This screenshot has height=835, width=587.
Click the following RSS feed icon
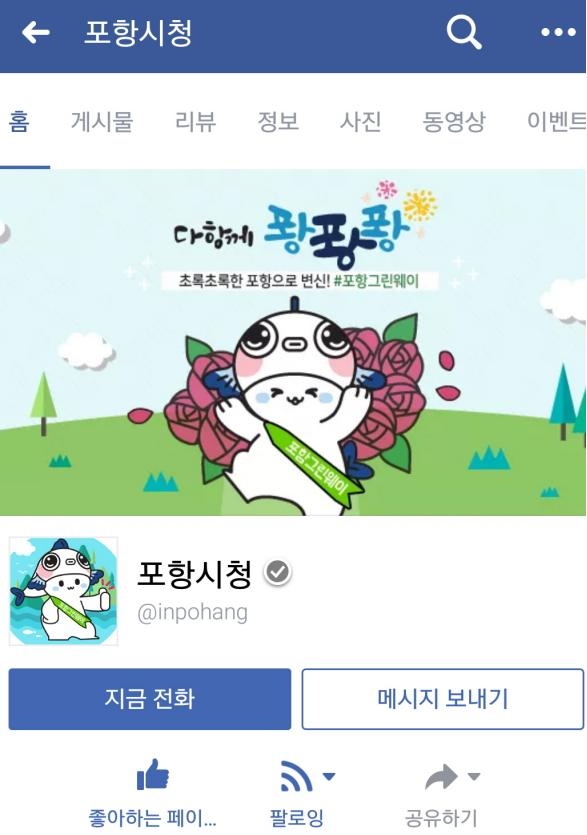coord(296,776)
